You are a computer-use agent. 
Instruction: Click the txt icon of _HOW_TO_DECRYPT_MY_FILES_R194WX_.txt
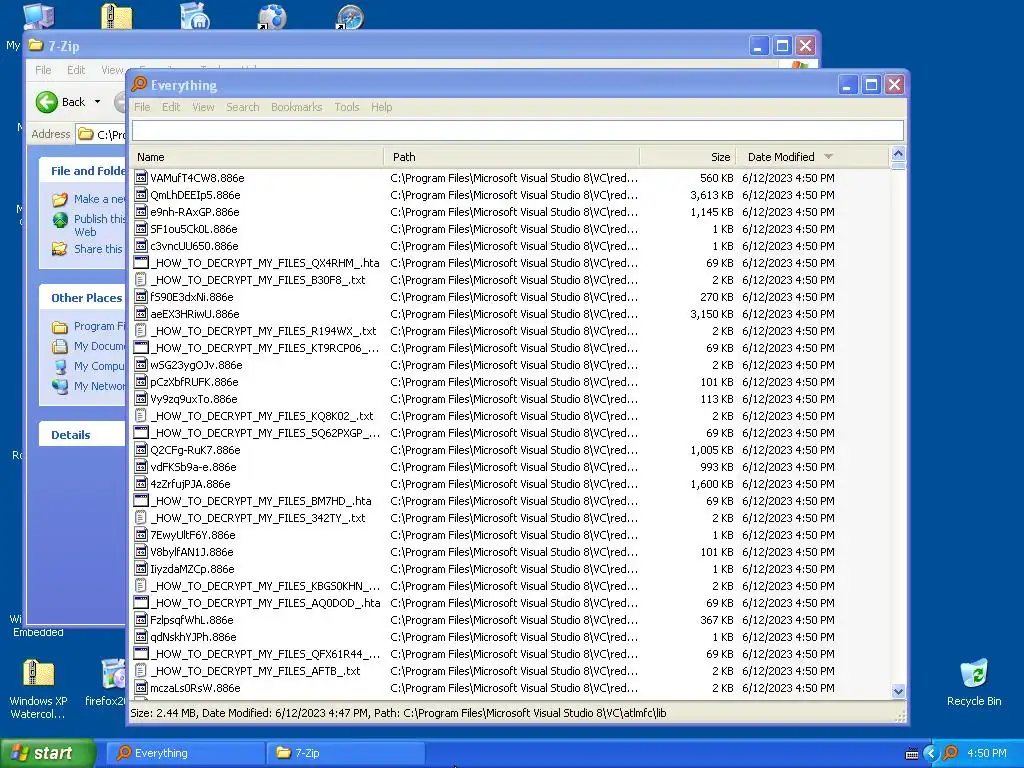tap(140, 330)
